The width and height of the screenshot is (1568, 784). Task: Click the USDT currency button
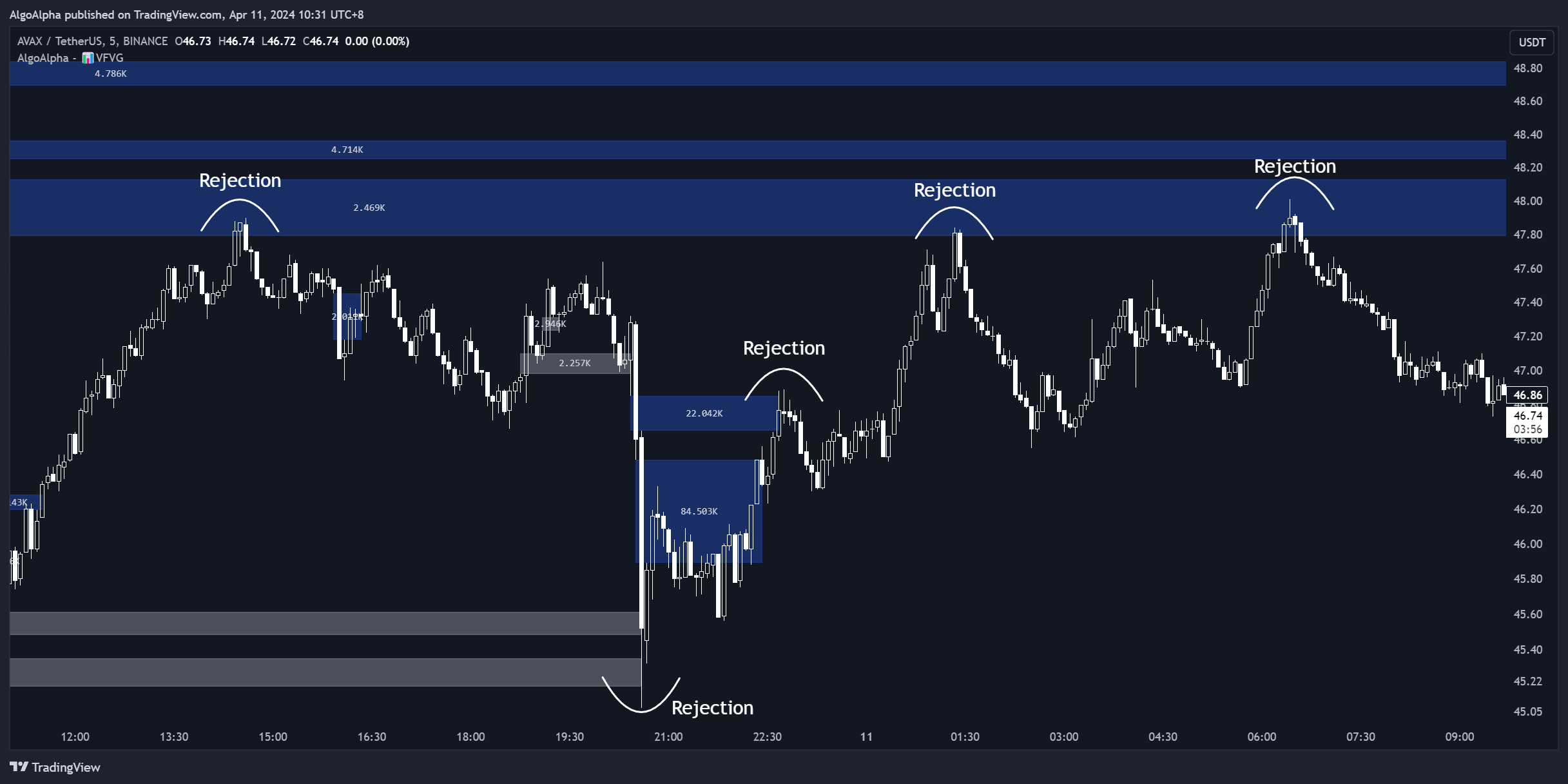coord(1531,43)
